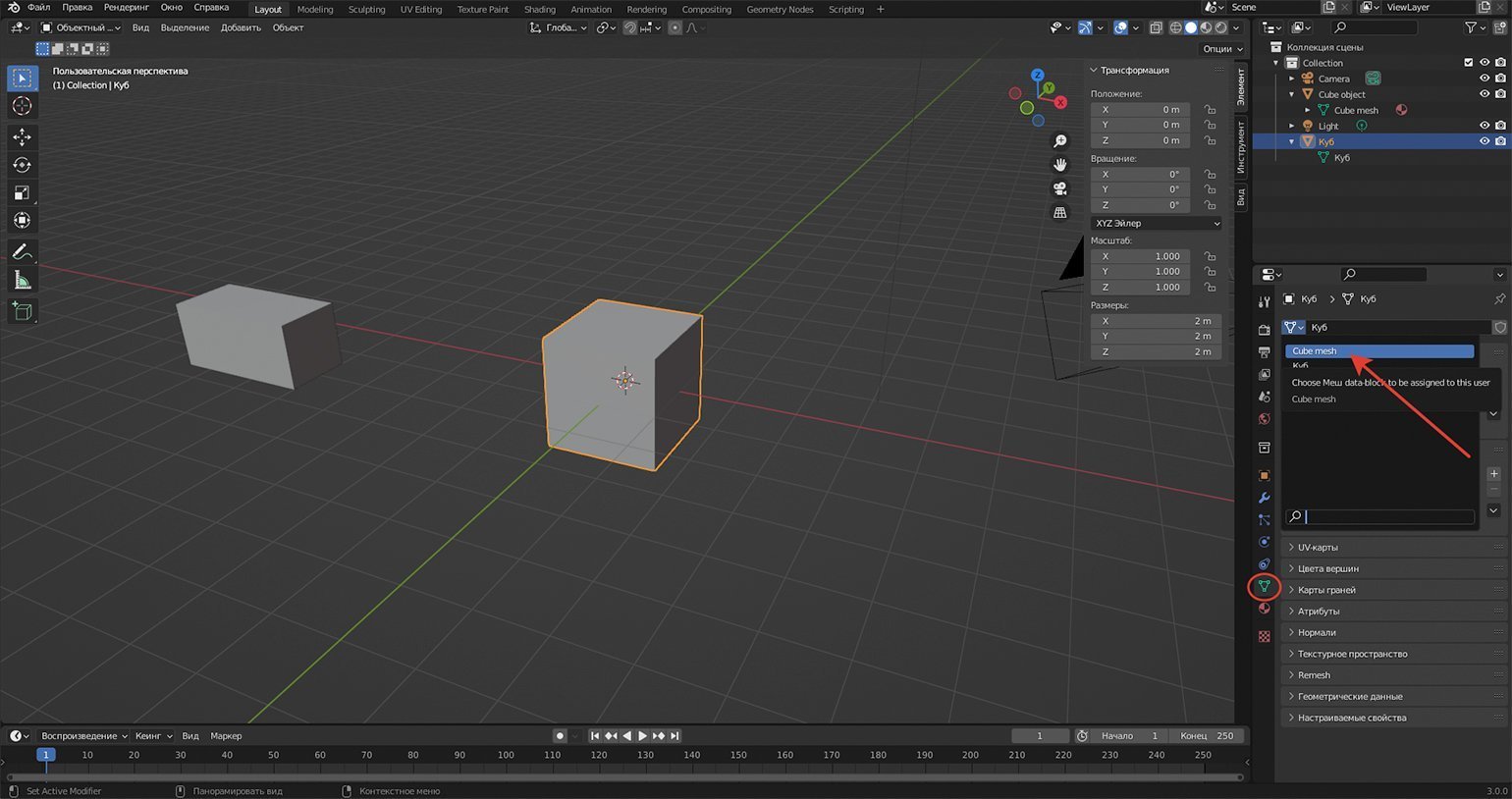Toggle eye icon for the Куб object
This screenshot has height=799, width=1512.
click(1485, 141)
